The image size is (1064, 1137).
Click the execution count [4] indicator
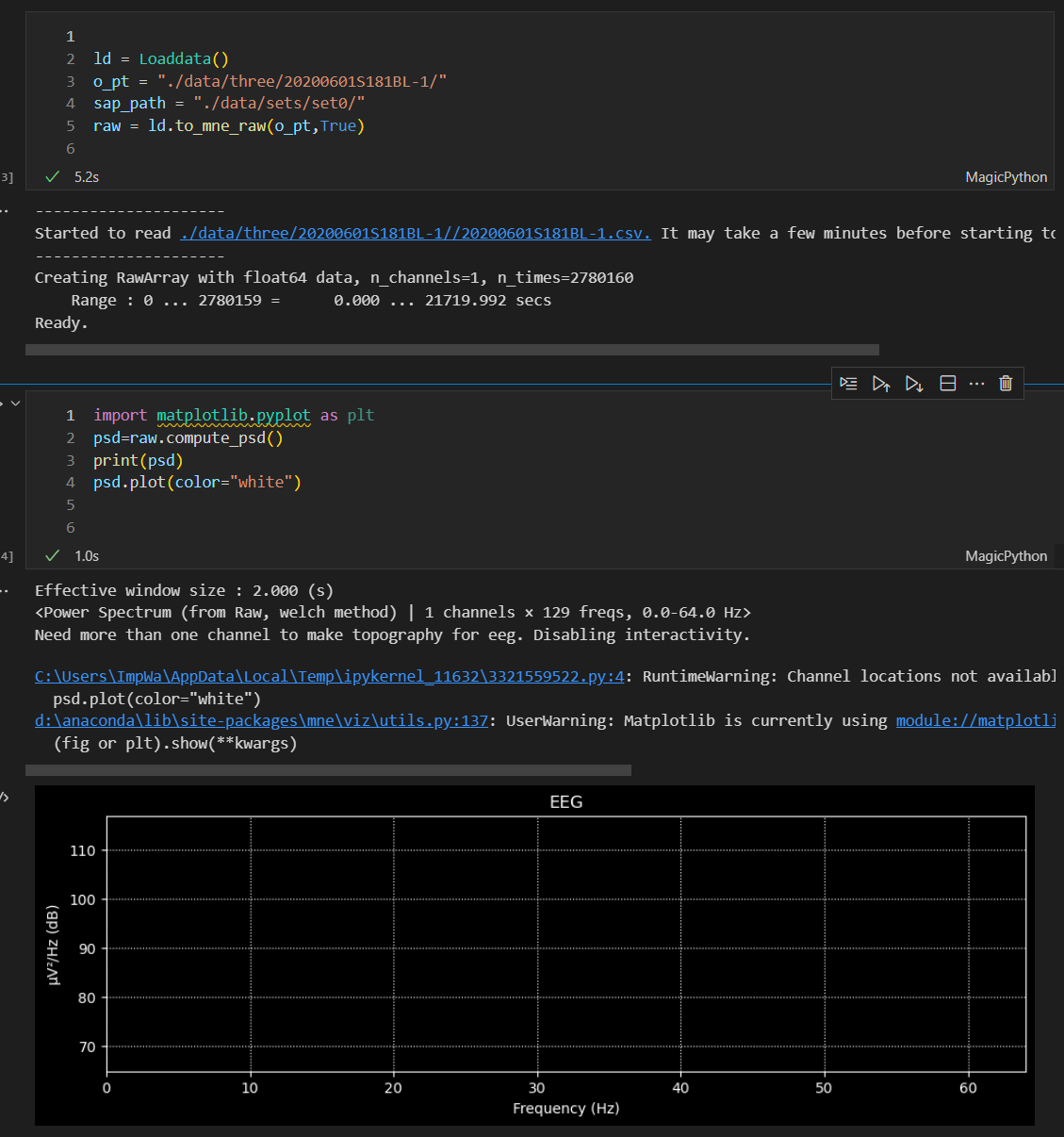click(x=5, y=555)
